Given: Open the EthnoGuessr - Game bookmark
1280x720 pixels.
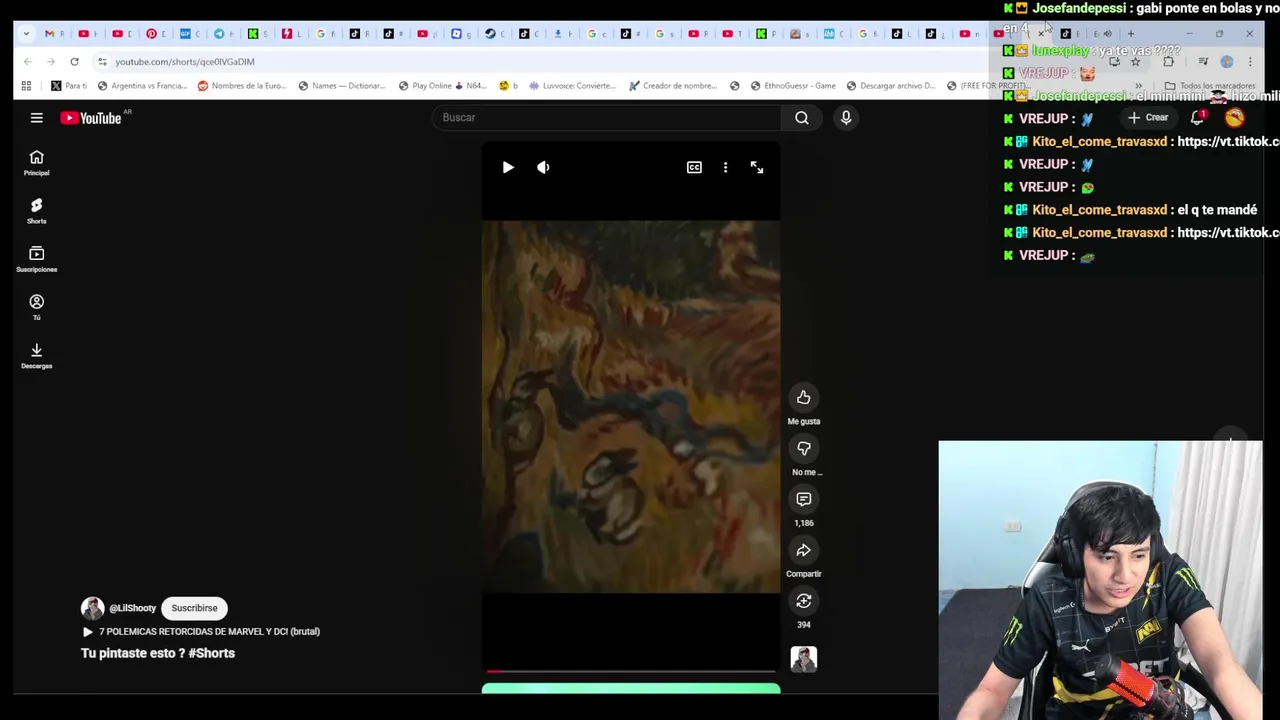Looking at the screenshot, I should tap(792, 86).
